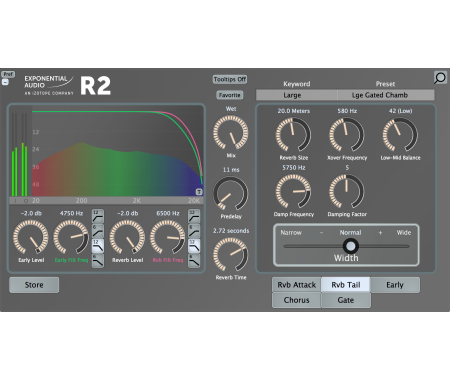Screen dimensions: 450x380
Task: Switch to the Rvb Attack tab
Action: click(x=297, y=285)
